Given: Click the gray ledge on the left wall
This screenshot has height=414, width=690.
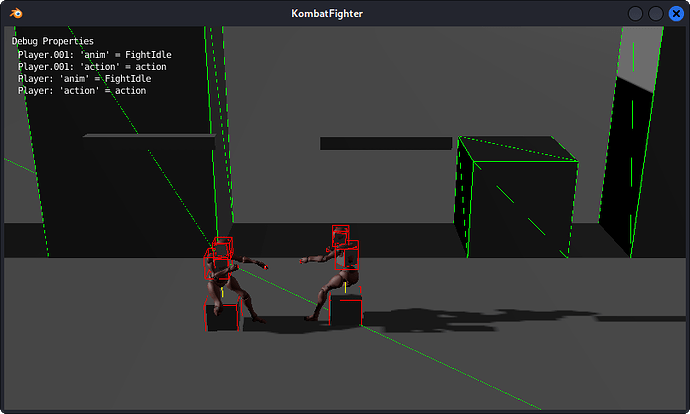Looking at the screenshot, I should (x=149, y=136).
